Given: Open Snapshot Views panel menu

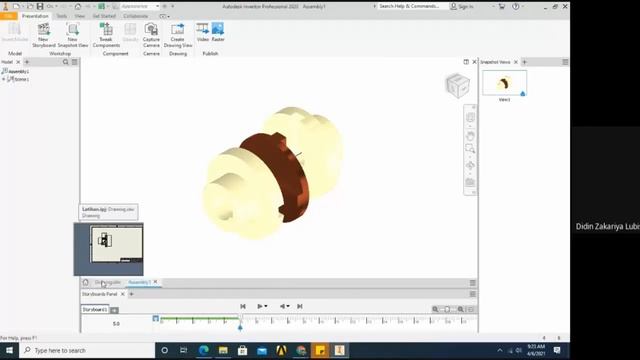Looking at the screenshot, I should point(565,62).
